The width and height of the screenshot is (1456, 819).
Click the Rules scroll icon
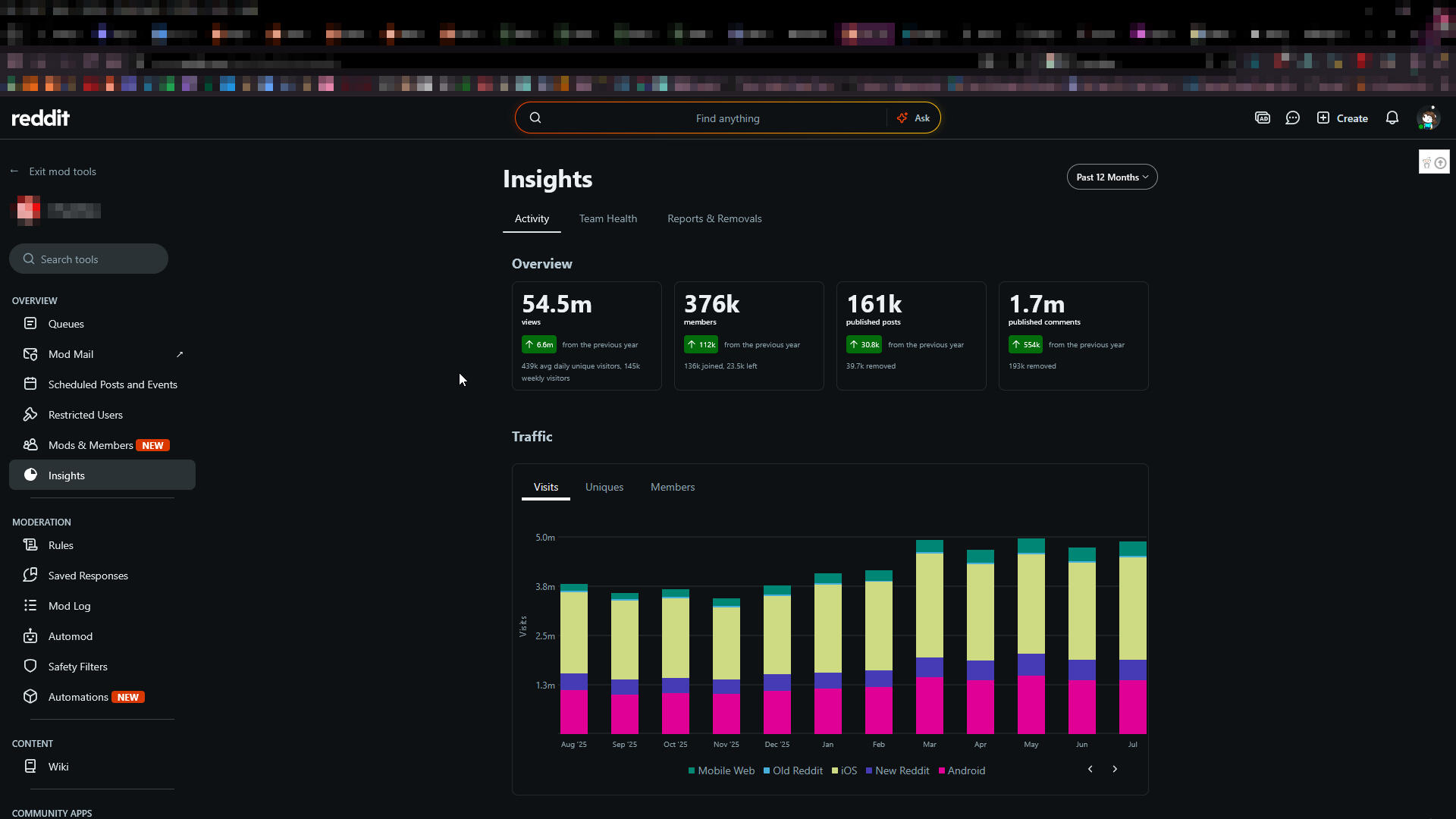click(x=30, y=545)
